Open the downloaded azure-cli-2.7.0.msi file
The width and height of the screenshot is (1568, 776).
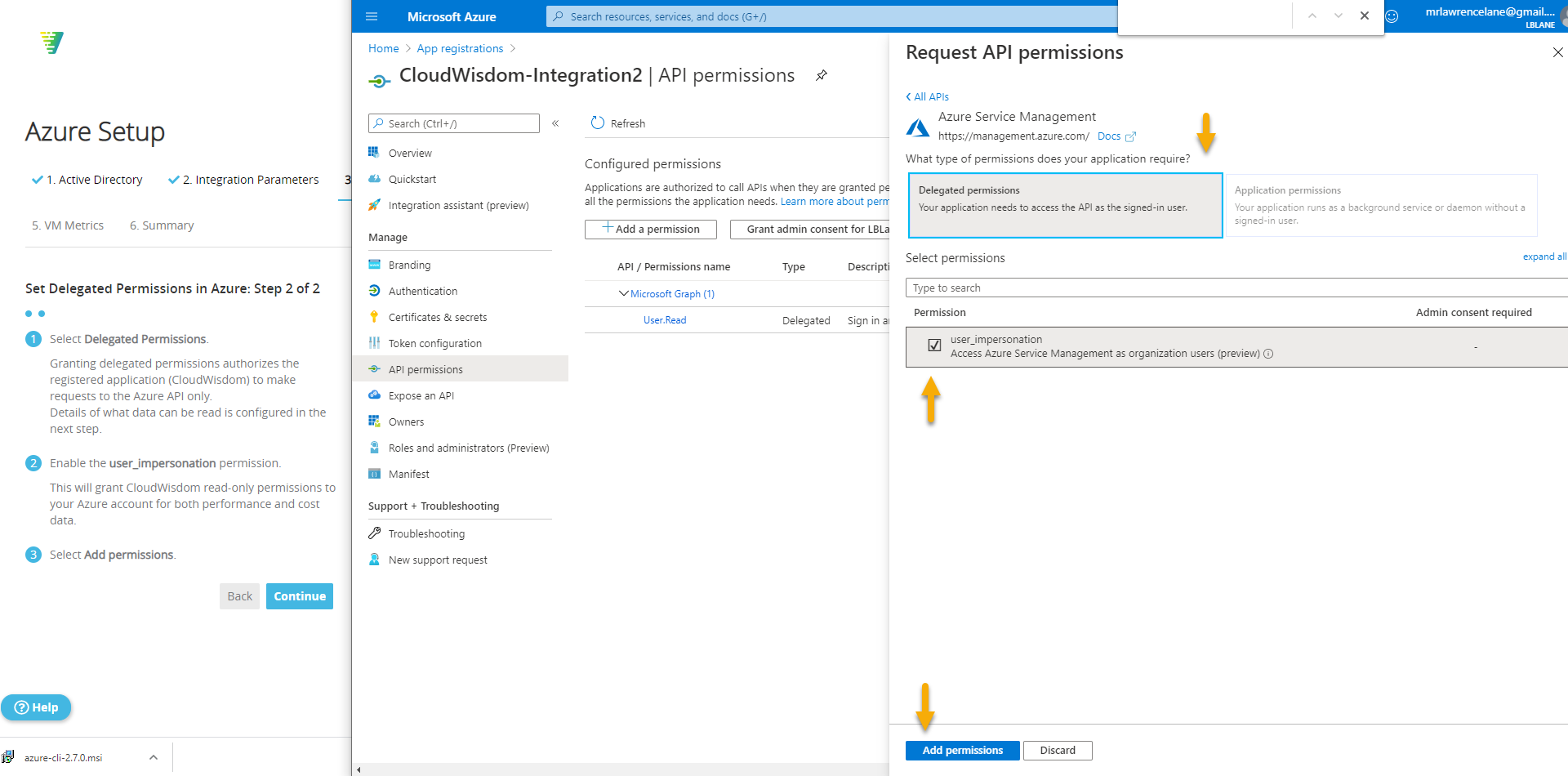pyautogui.click(x=64, y=757)
